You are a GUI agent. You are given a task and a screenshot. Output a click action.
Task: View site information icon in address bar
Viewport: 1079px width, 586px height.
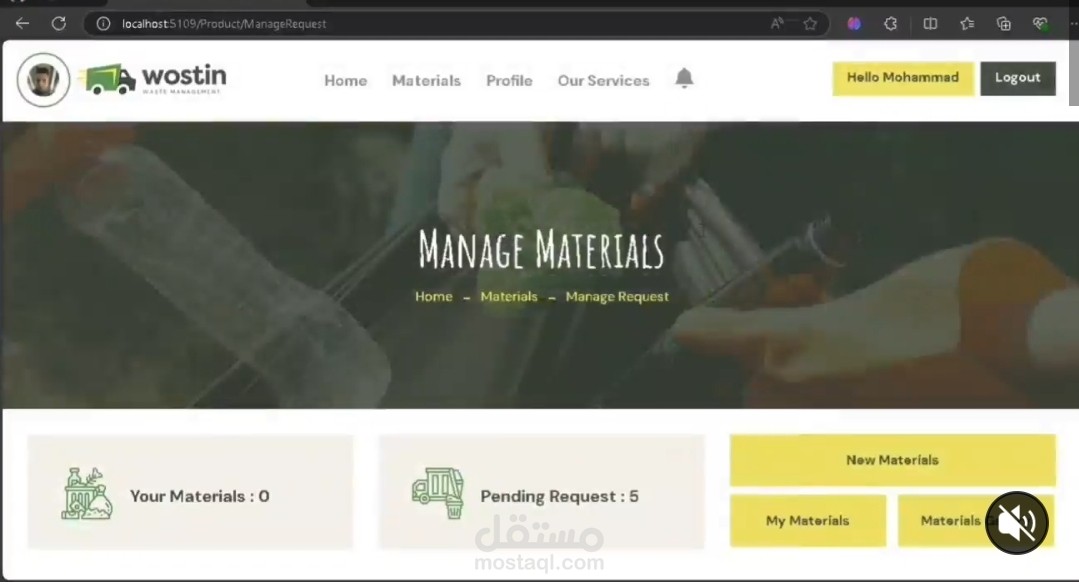pyautogui.click(x=103, y=23)
